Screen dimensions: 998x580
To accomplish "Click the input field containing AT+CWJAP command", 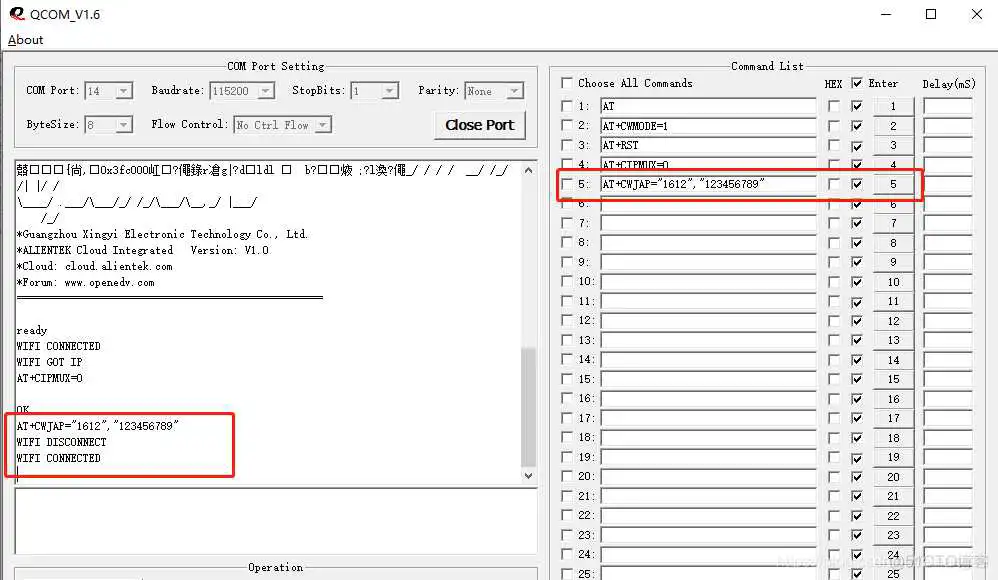I will point(708,184).
